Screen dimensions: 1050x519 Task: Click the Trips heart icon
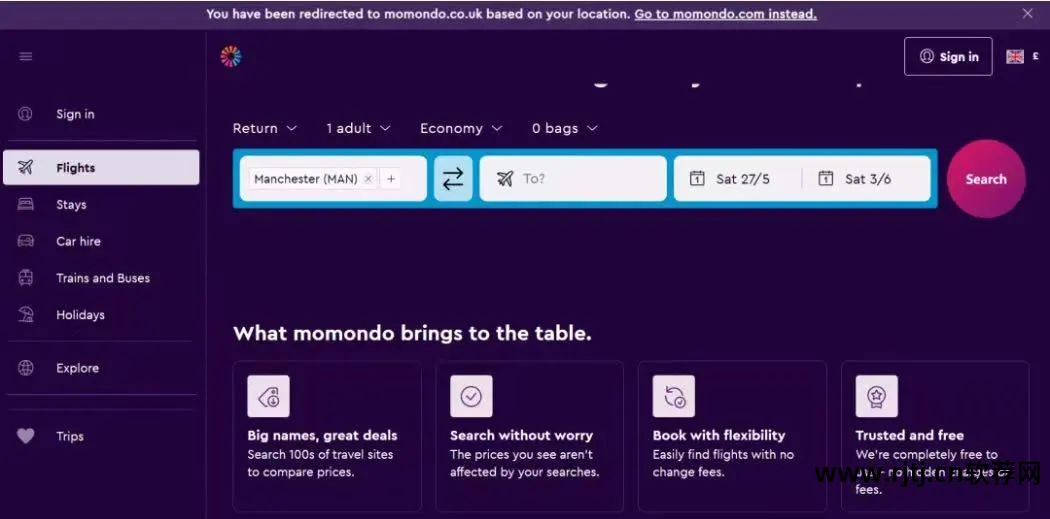[26, 436]
